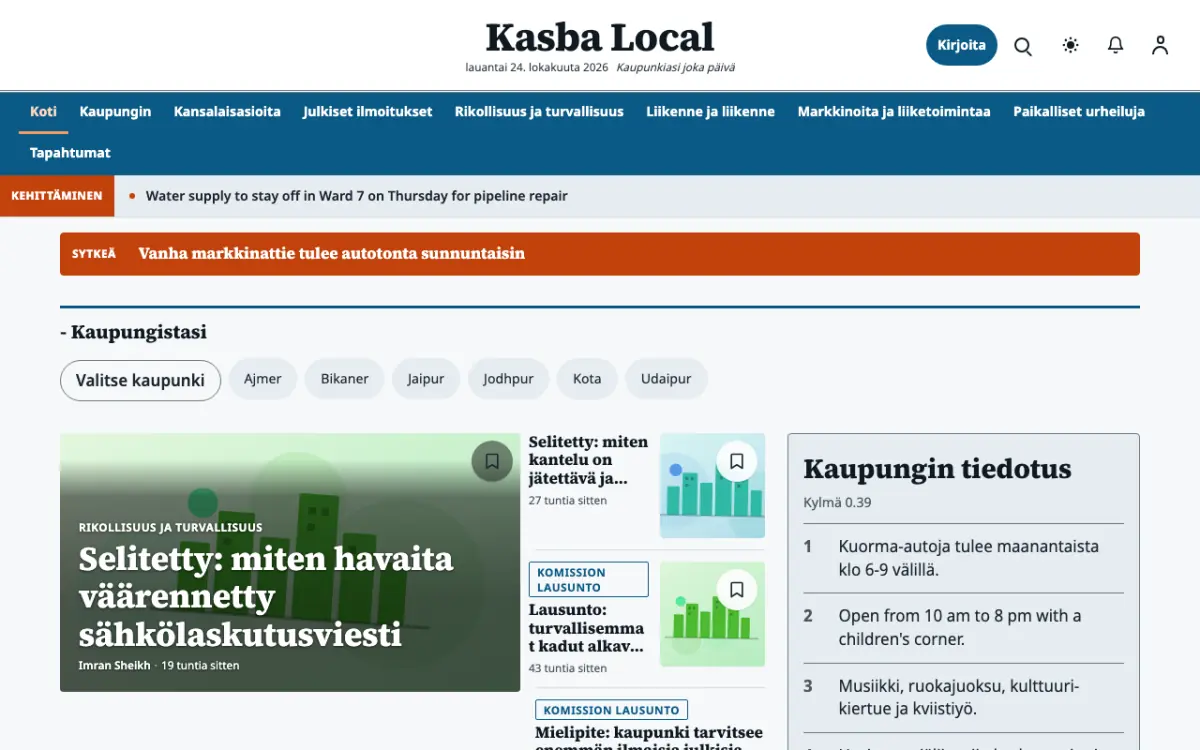The image size is (1200, 750).
Task: Bookmark the 'Selitetty: miten kantelu' article
Action: point(737,461)
